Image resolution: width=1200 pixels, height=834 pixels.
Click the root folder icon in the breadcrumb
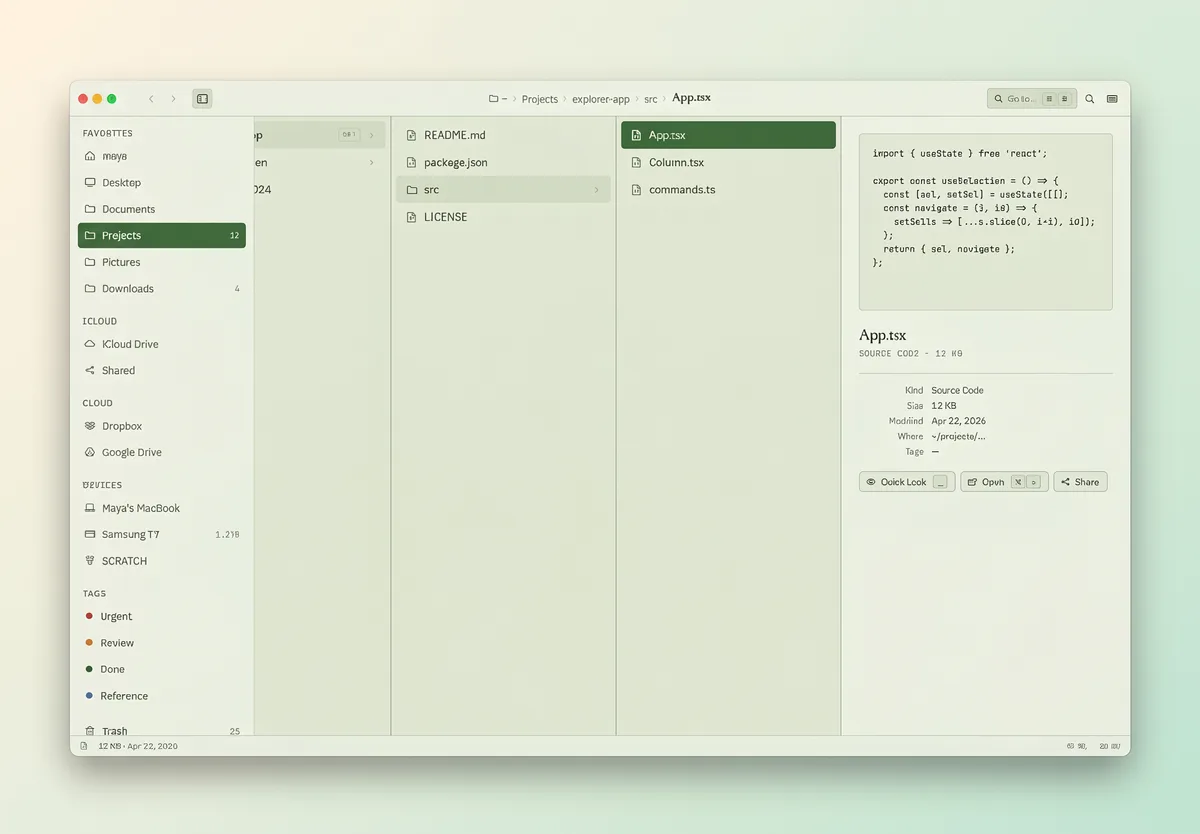(x=494, y=99)
